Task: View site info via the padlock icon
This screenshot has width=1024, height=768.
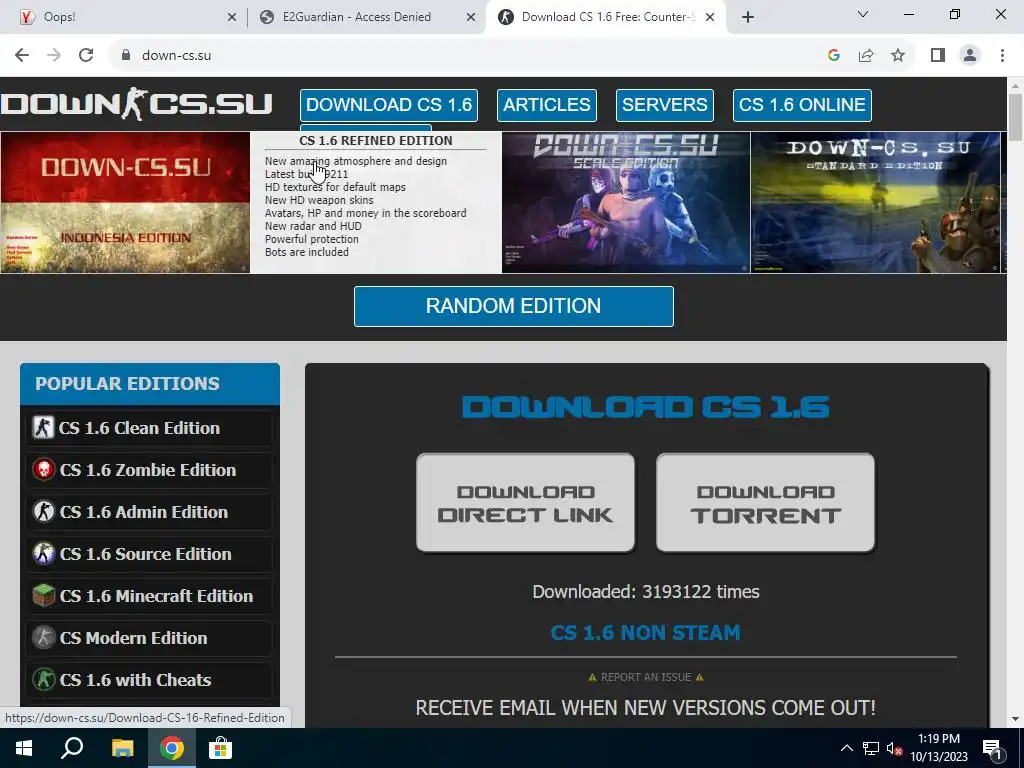Action: click(x=126, y=56)
